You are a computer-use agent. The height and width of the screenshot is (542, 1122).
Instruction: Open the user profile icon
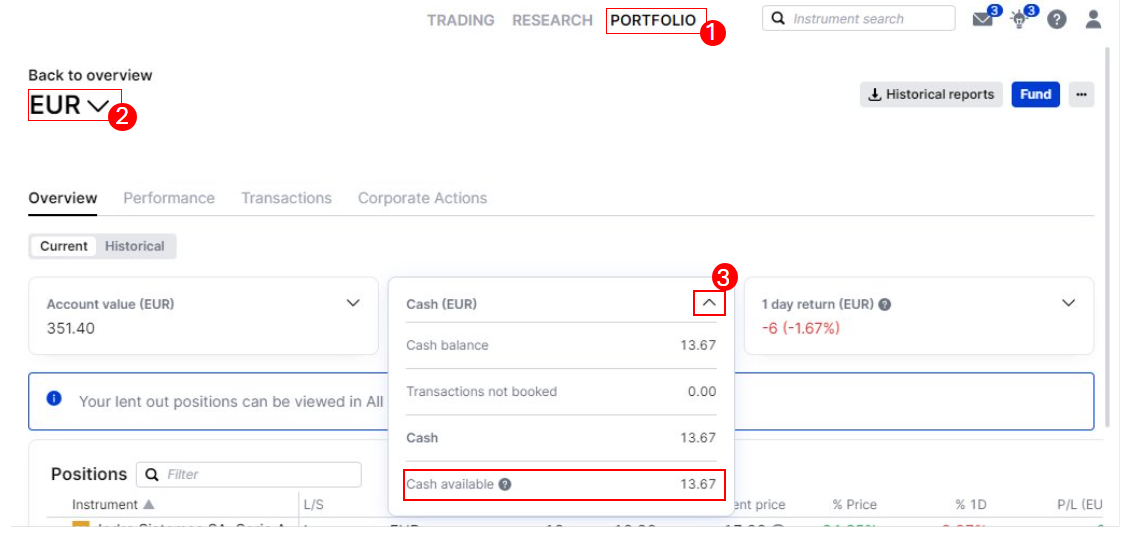tap(1093, 19)
